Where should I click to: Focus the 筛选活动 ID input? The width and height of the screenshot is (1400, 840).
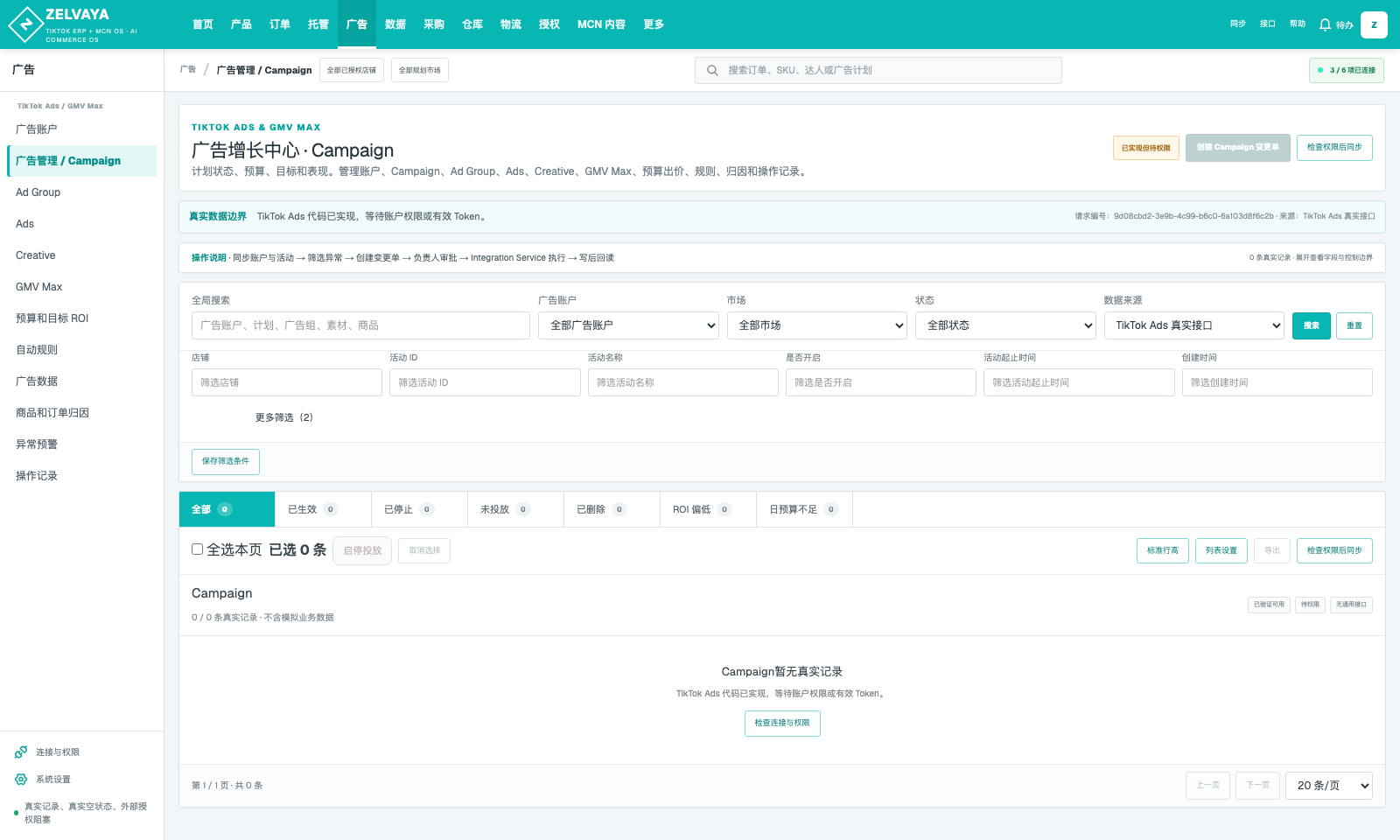485,382
